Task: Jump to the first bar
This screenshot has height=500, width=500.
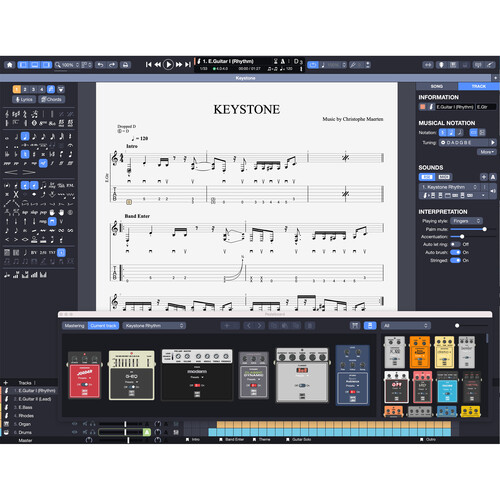Action: click(x=149, y=65)
